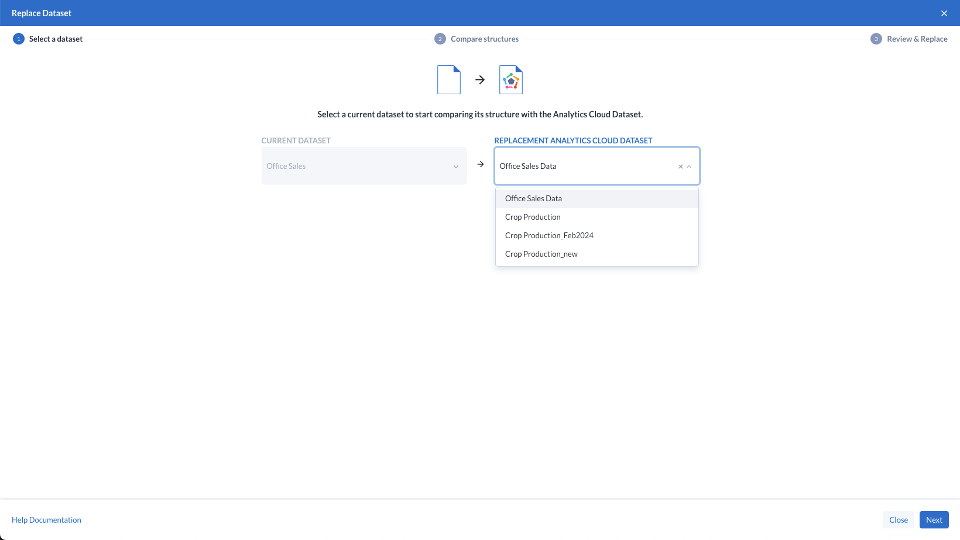Click the blank file icon for current dataset
Screen dimensions: 960x540
449,79
